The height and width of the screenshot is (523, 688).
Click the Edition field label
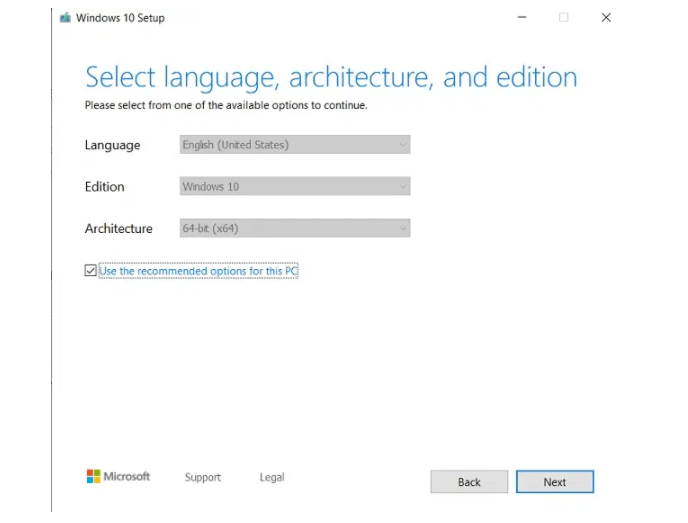pyautogui.click(x=104, y=186)
